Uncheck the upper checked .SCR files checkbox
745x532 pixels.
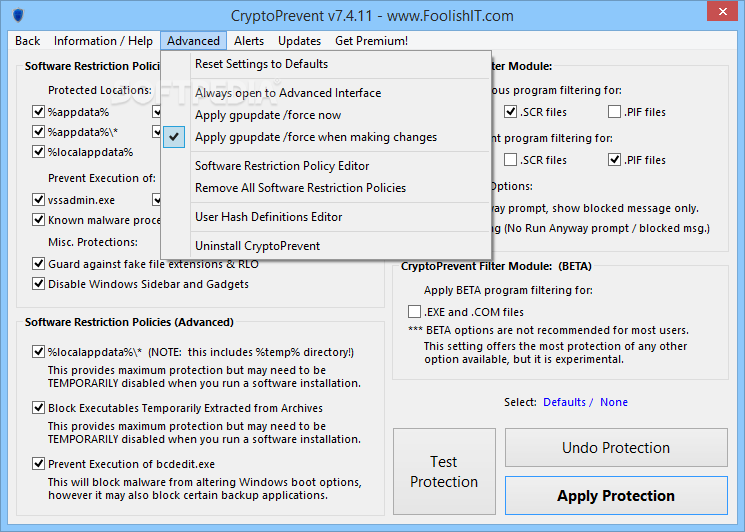click(x=511, y=112)
